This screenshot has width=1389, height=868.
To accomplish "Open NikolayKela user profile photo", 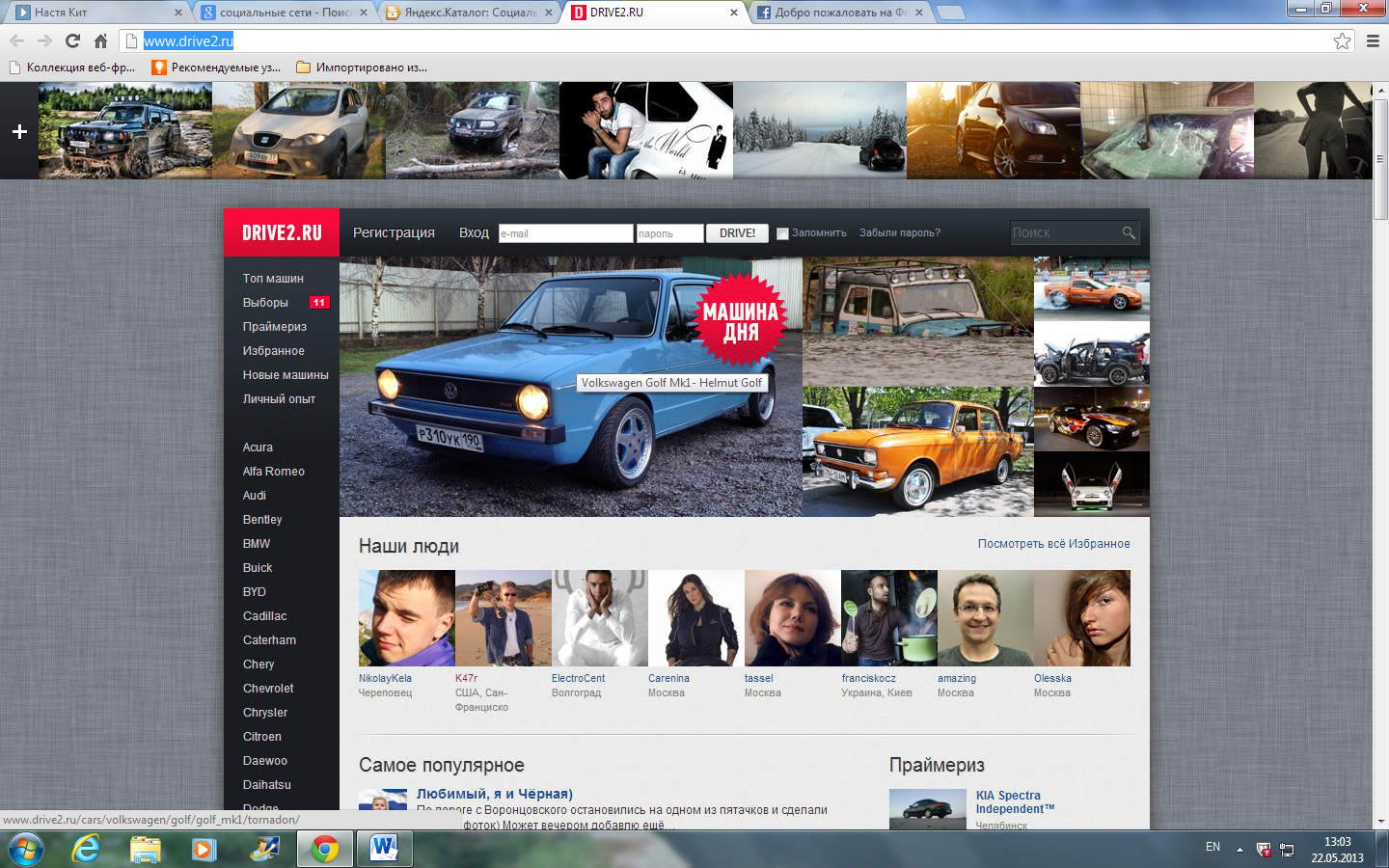I will 406,618.
